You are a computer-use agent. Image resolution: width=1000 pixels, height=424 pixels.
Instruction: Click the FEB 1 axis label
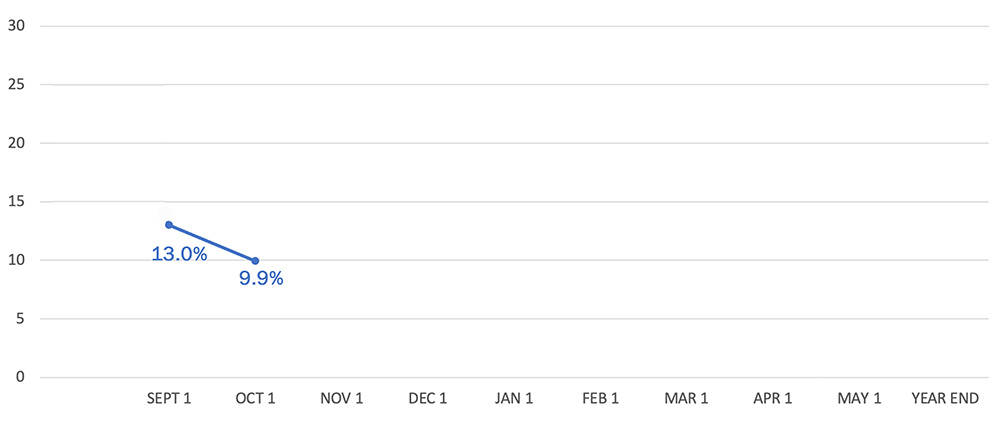point(600,398)
